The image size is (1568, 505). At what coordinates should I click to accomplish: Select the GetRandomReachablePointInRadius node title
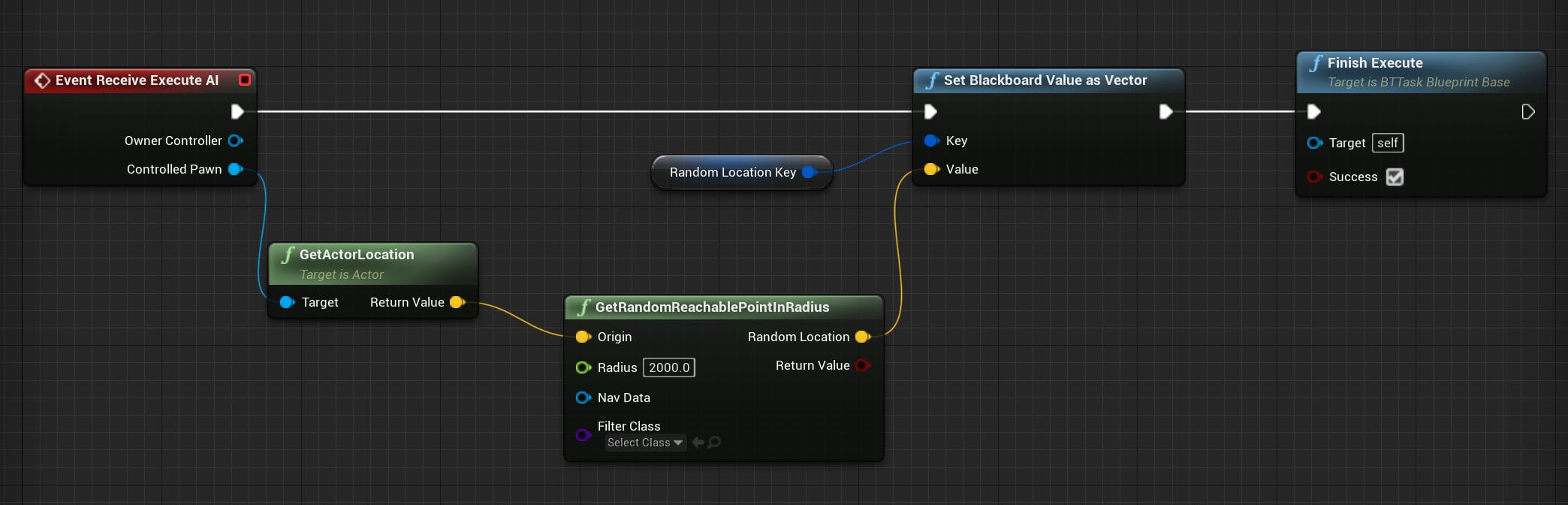pyautogui.click(x=712, y=307)
